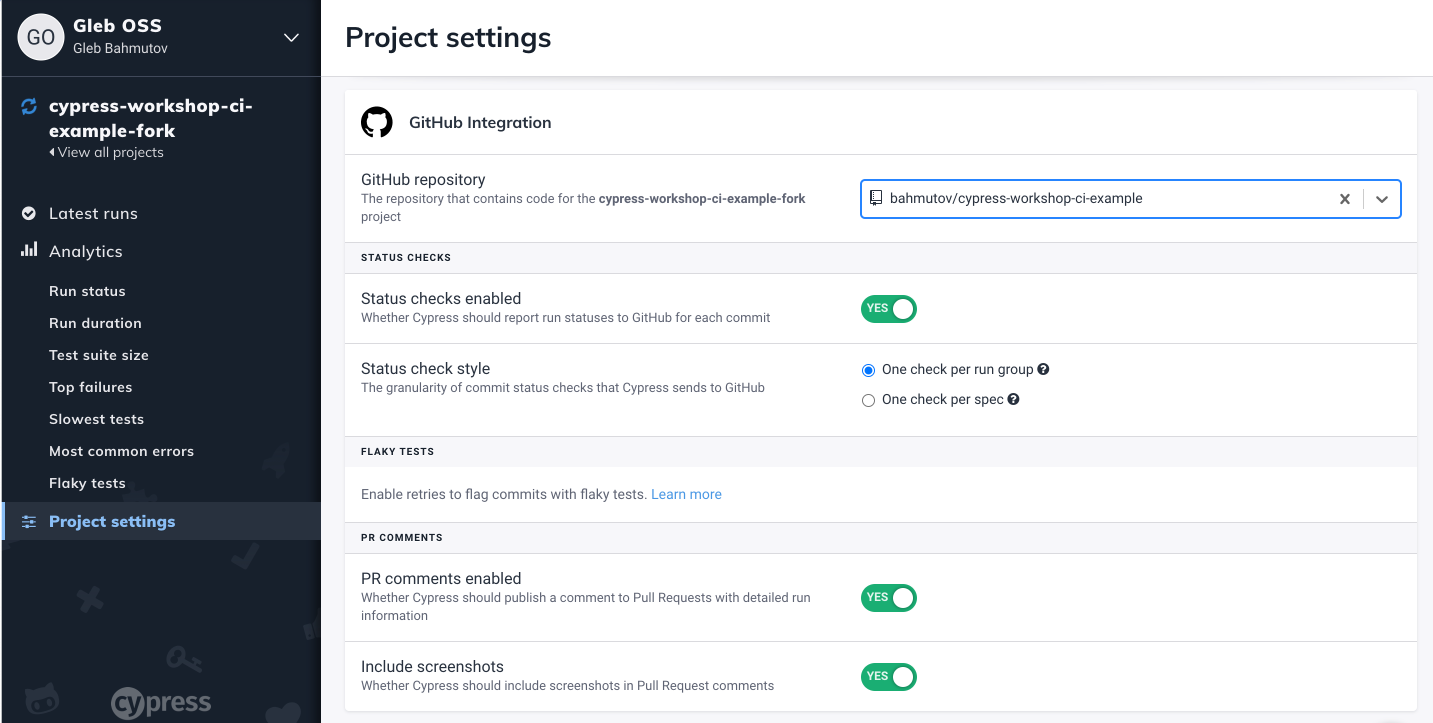This screenshot has height=723, width=1433.
Task: Click the Project settings sliders icon
Action: click(29, 521)
